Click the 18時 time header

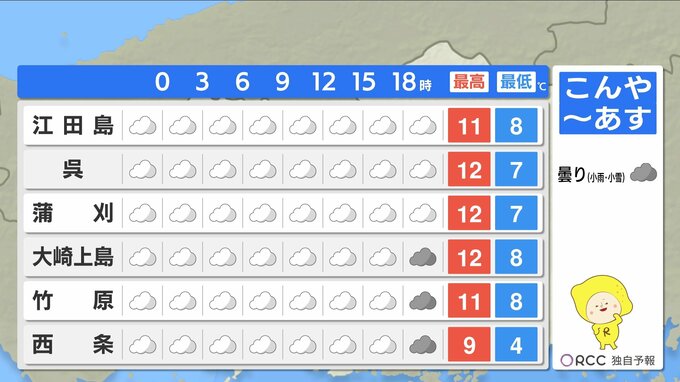point(412,82)
